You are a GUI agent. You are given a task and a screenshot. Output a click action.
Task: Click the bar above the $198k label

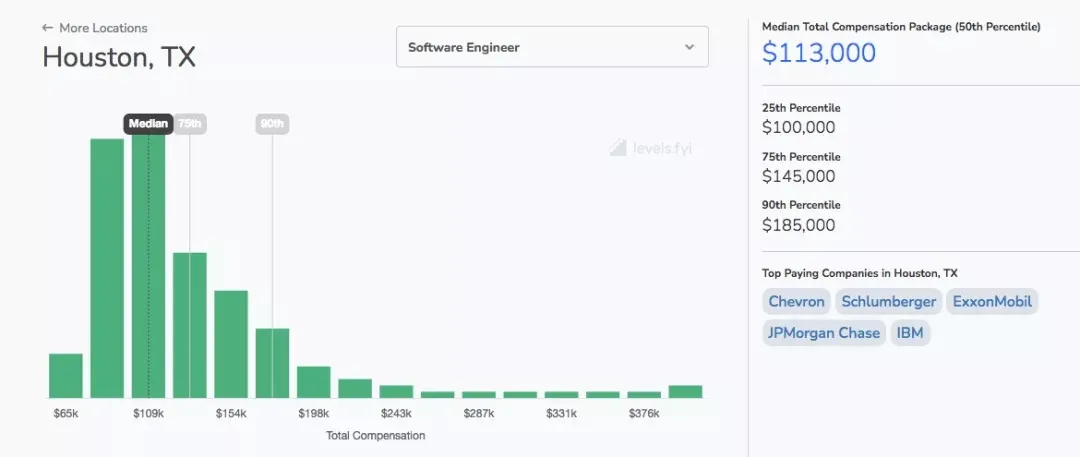pyautogui.click(x=313, y=382)
